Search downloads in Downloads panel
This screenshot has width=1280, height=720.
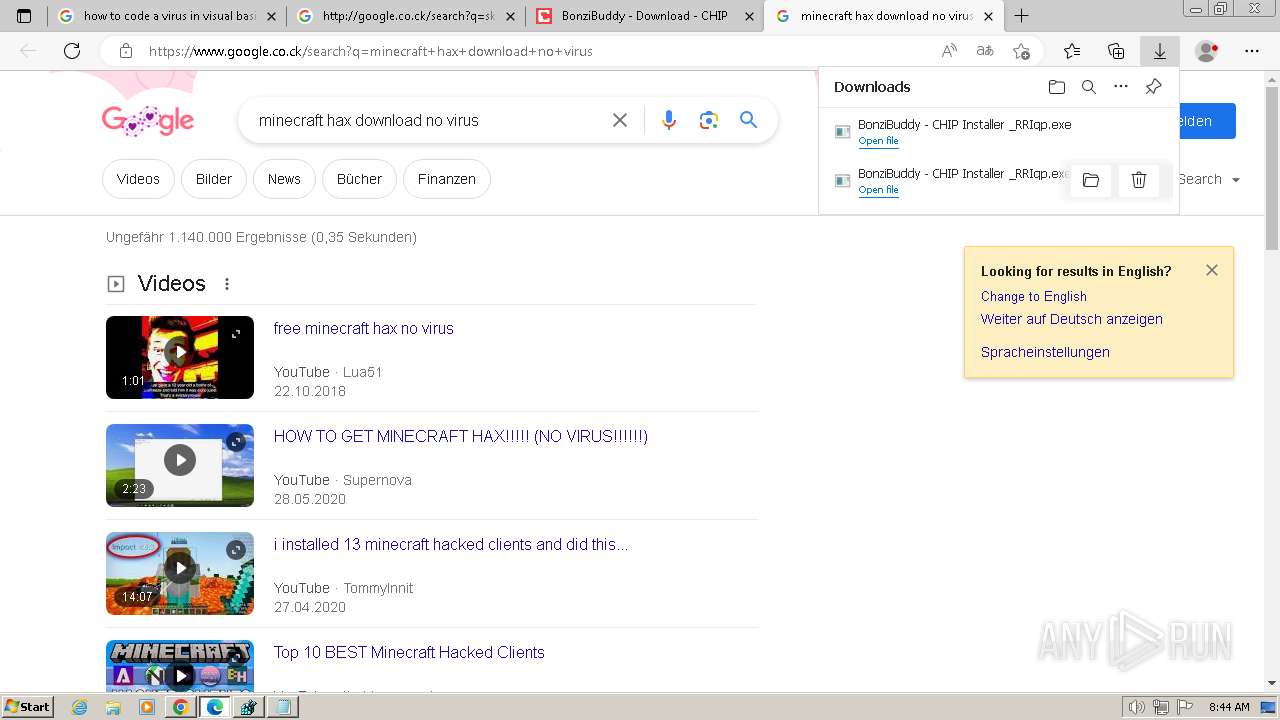[x=1089, y=87]
